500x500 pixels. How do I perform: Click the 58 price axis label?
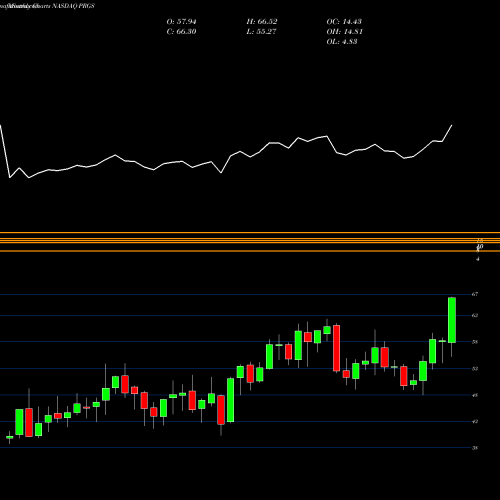click(475, 342)
